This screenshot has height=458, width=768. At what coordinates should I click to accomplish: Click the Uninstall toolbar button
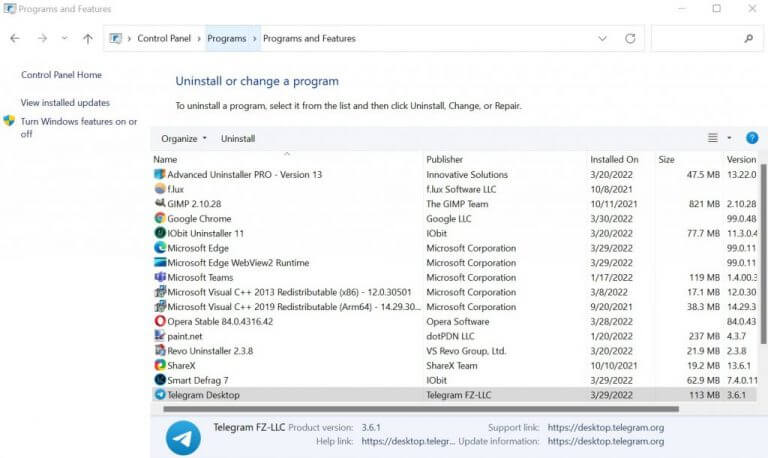(238, 139)
